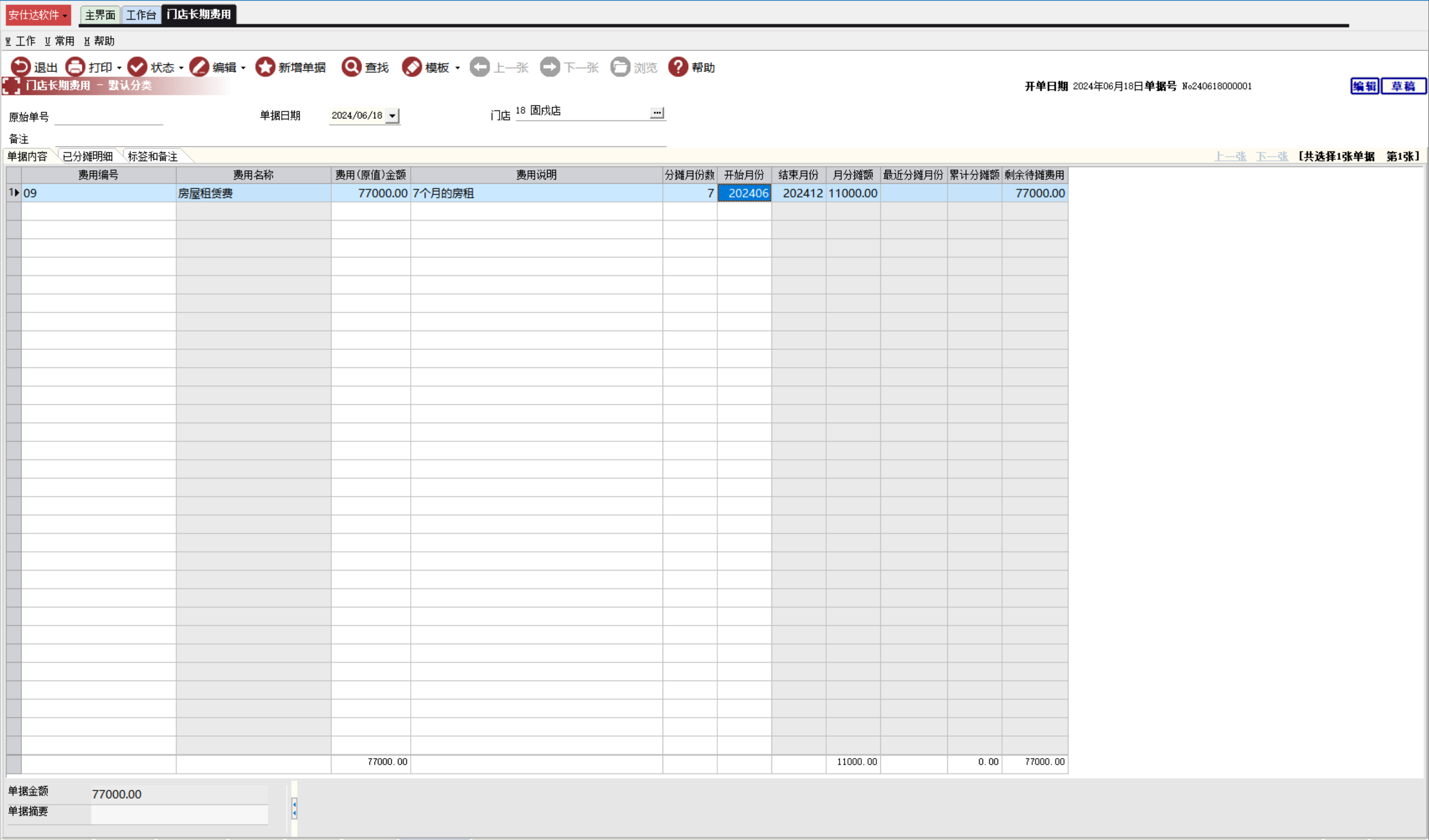Open the 安仕达软件 application menu dropdown
Image resolution: width=1429 pixels, height=840 pixels.
click(38, 15)
